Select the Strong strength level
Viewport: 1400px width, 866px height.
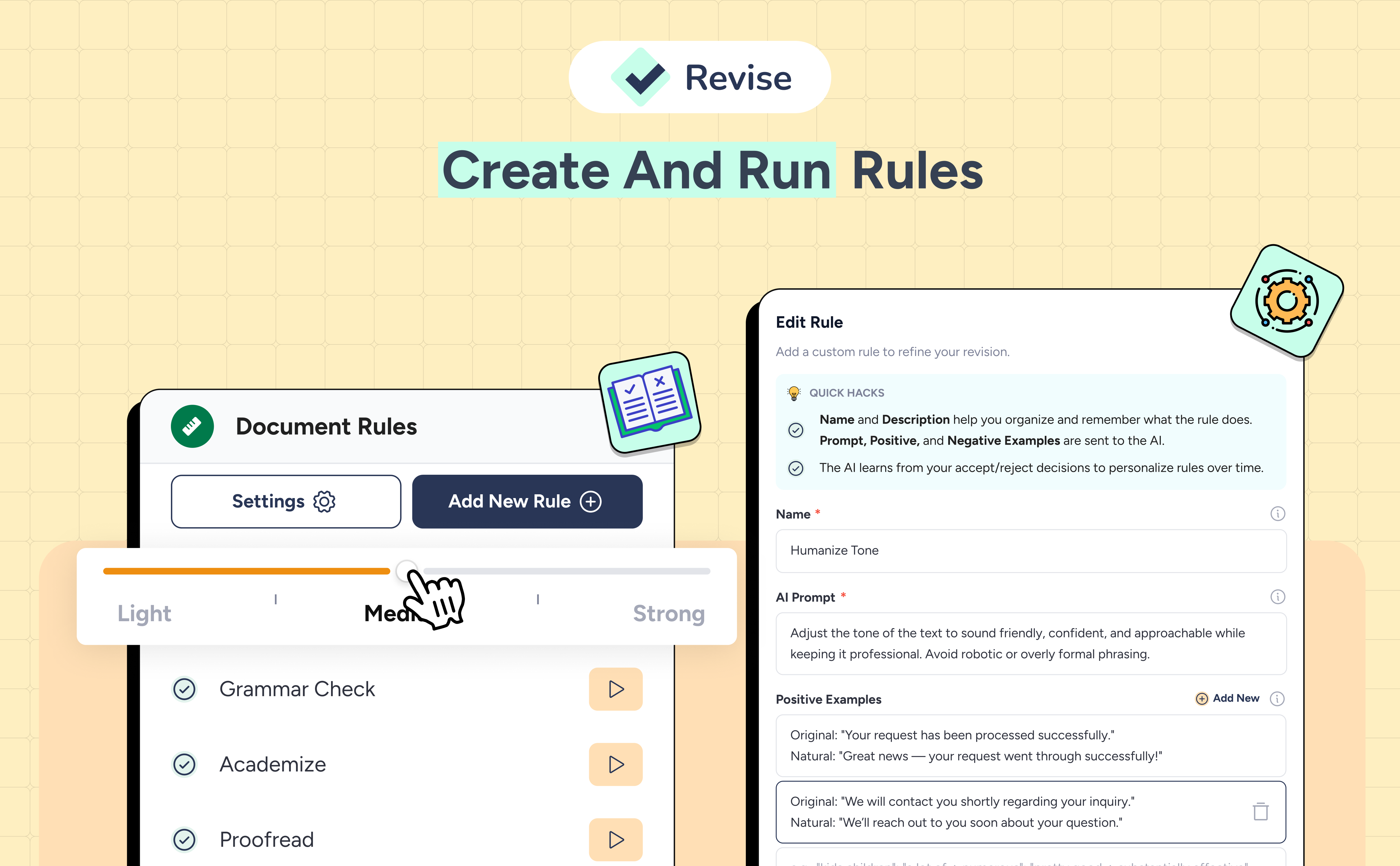pos(668,613)
